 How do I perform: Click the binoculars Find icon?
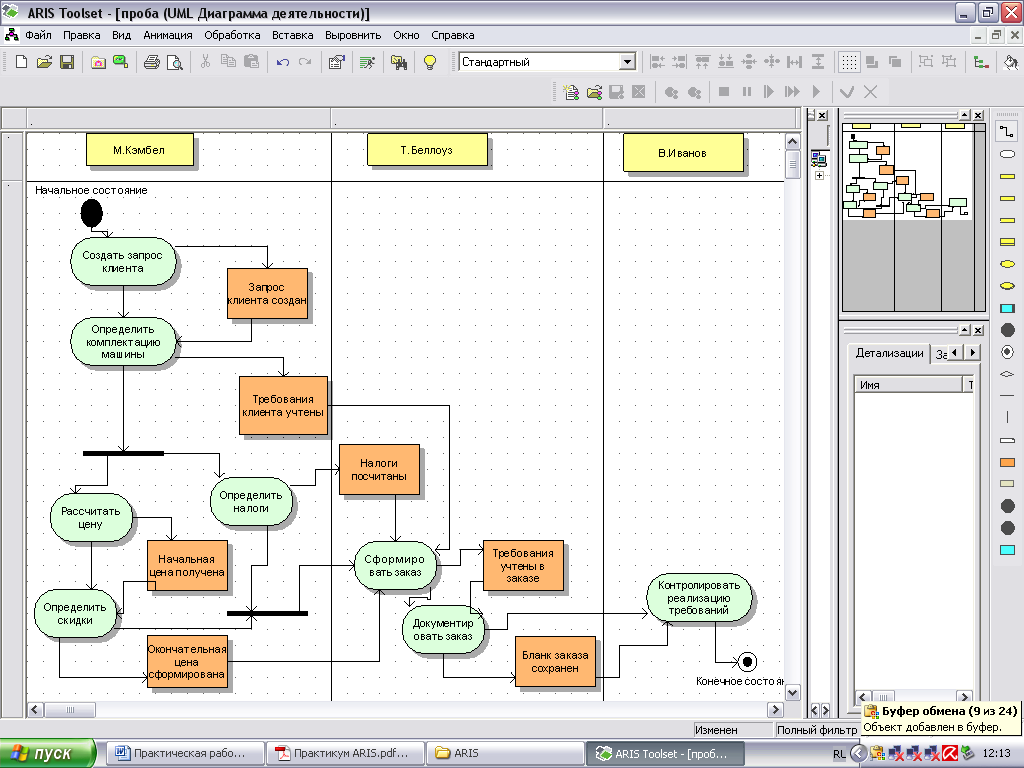pos(398,62)
